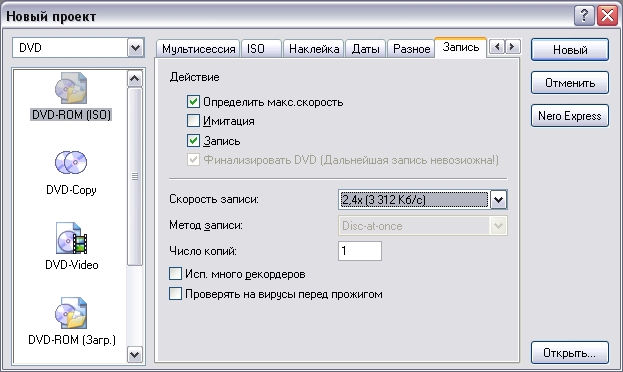
Task: Click the DVD-ROM (ISO) label text
Action: point(71,115)
